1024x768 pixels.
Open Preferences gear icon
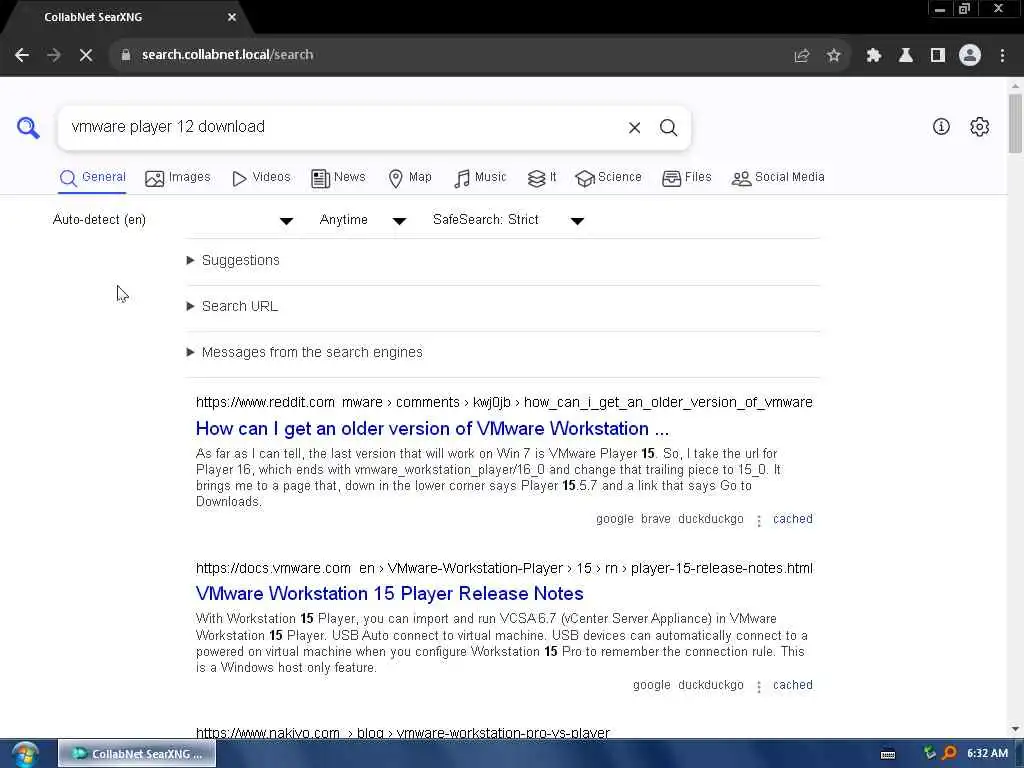[979, 127]
